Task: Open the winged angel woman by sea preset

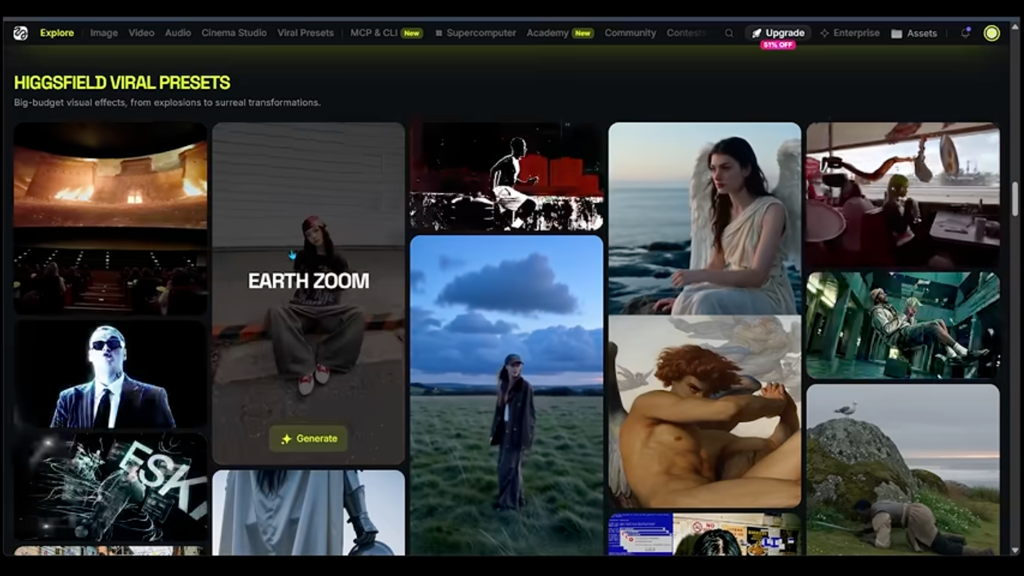Action: 705,218
